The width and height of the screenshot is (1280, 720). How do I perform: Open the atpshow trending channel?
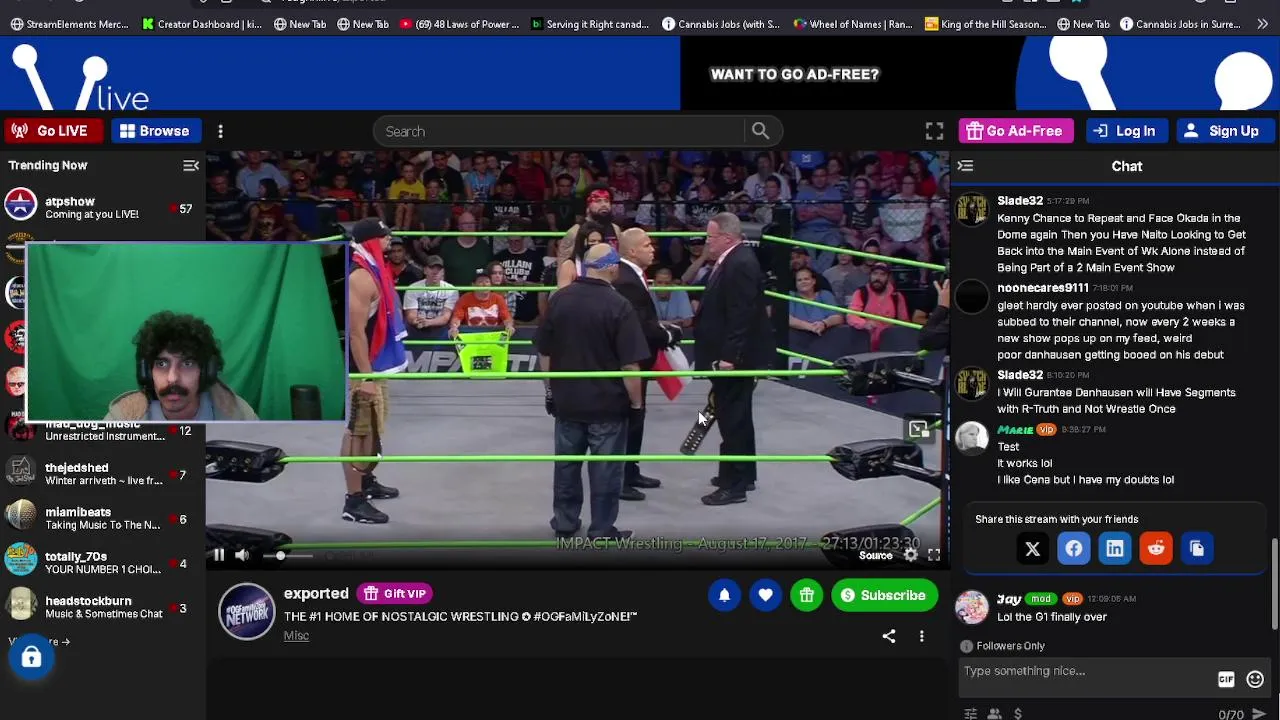tap(100, 207)
